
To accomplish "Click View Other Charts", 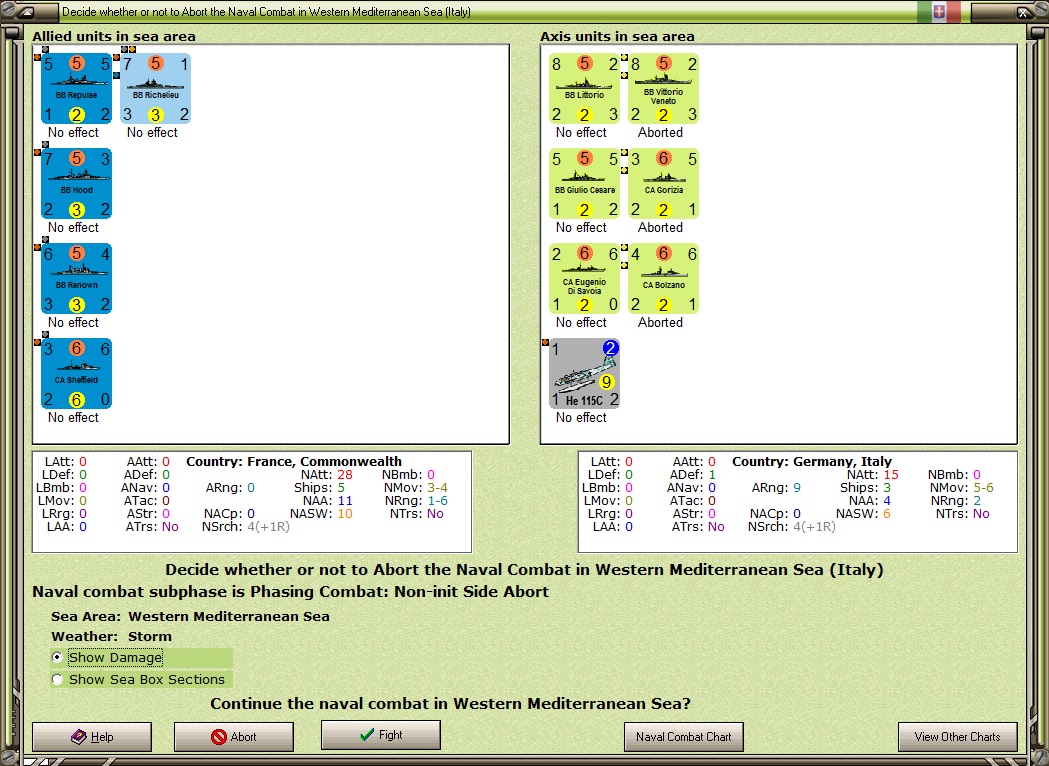I will tap(957, 737).
